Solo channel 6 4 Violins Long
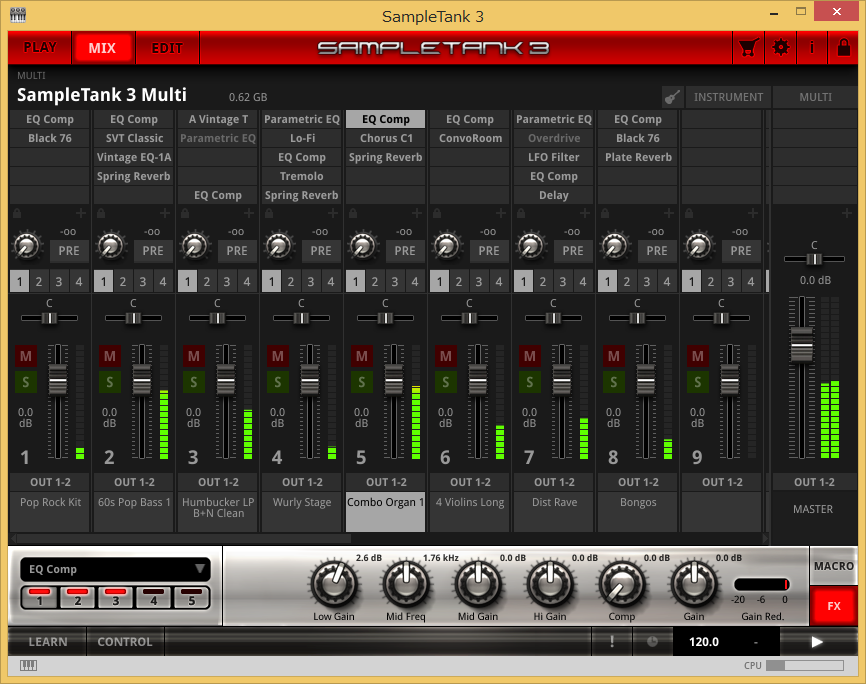The height and width of the screenshot is (684, 866). [446, 382]
